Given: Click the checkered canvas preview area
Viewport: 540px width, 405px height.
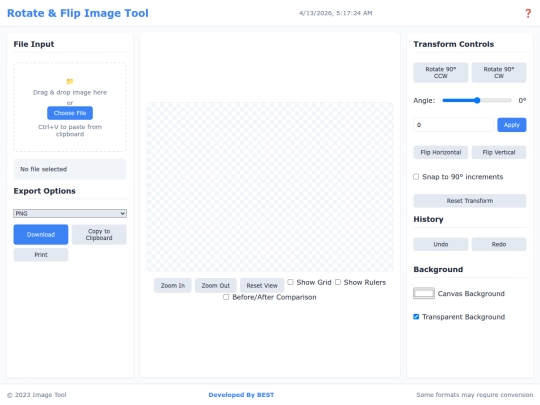Looking at the screenshot, I should coord(270,187).
